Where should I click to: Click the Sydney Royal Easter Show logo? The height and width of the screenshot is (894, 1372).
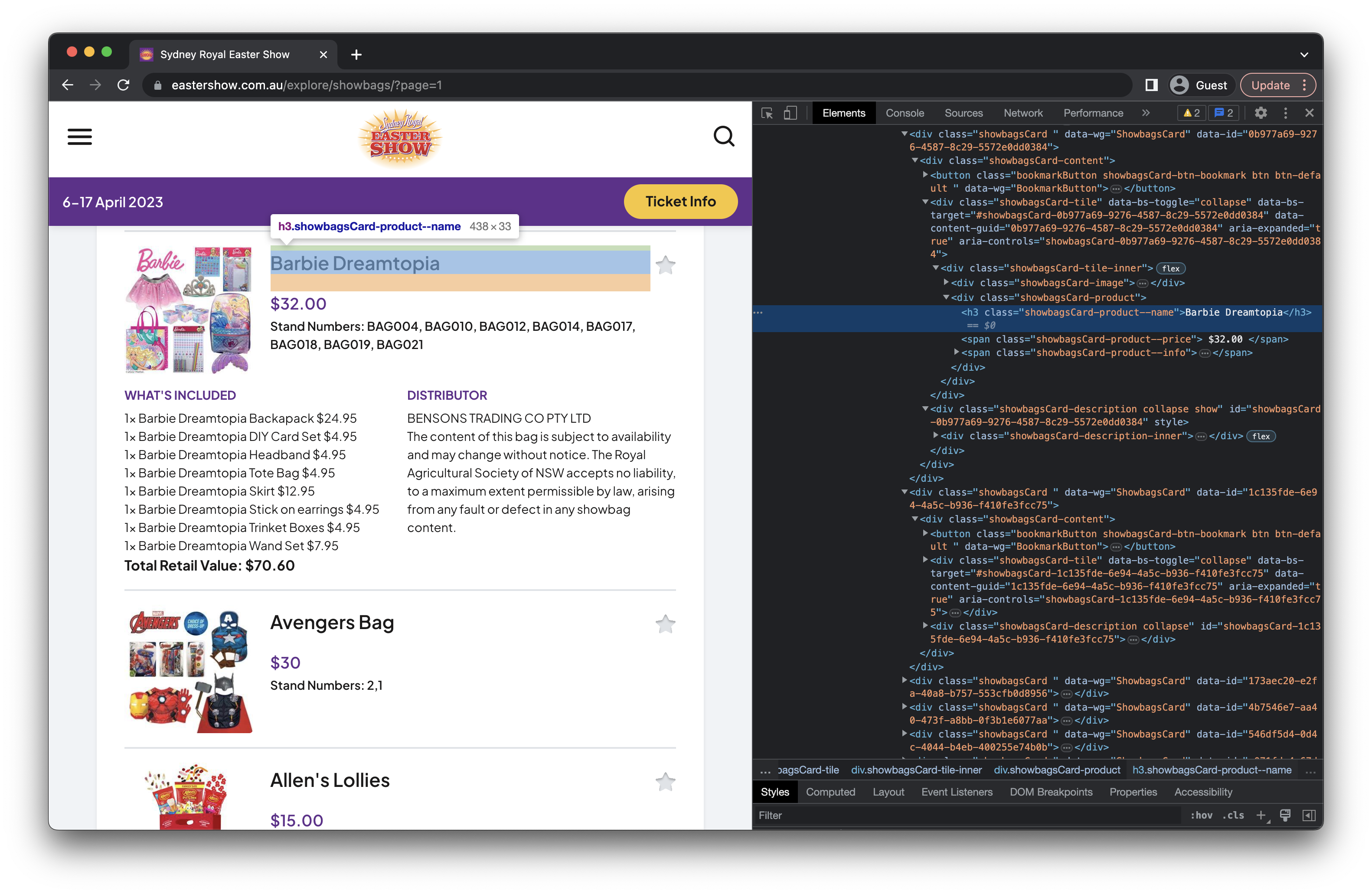point(400,139)
